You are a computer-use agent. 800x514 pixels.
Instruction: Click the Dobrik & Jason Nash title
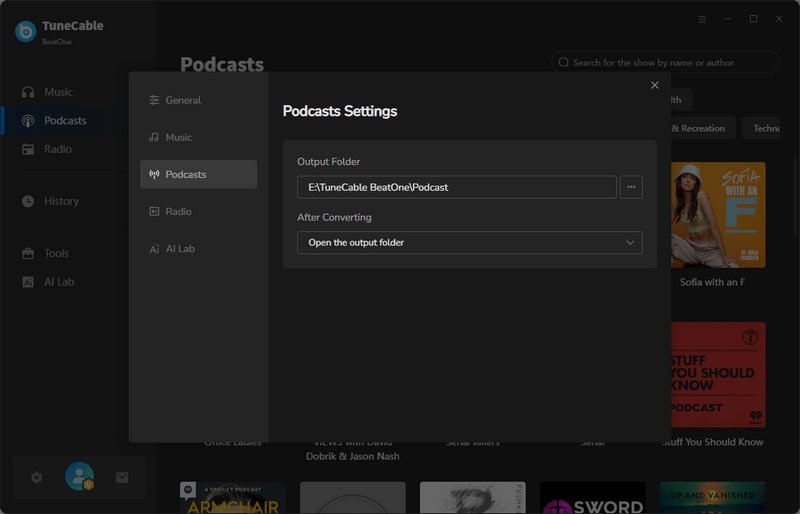(x=353, y=457)
